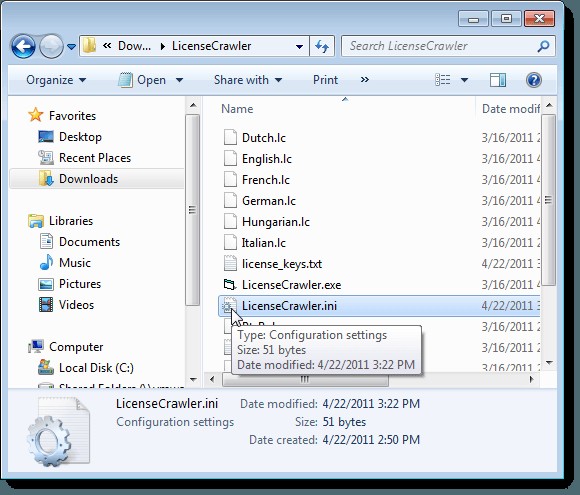Image resolution: width=580 pixels, height=495 pixels.
Task: Click the navigation pane scroll thumb
Action: [192, 210]
